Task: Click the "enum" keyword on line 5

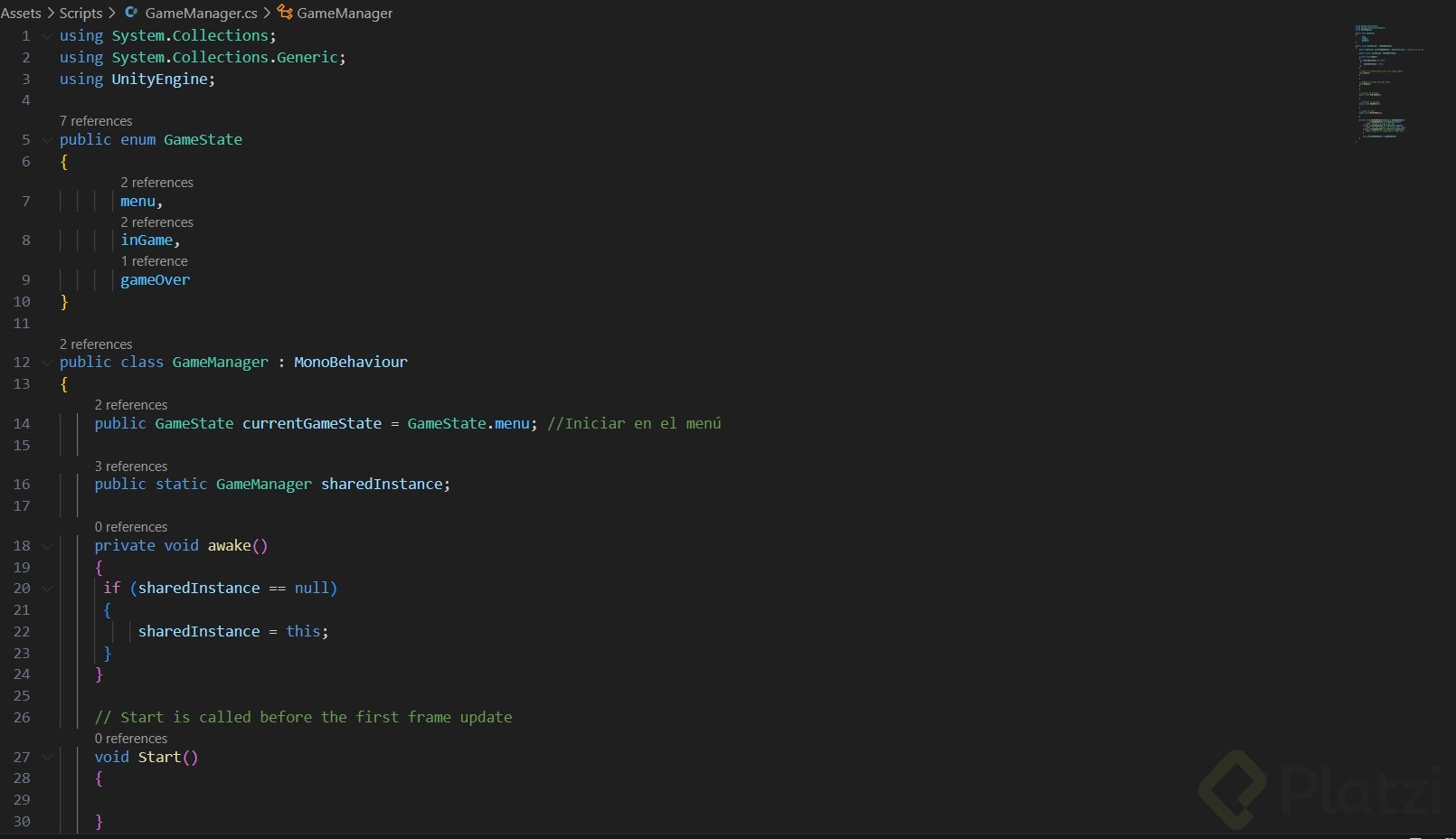Action: pos(138,140)
